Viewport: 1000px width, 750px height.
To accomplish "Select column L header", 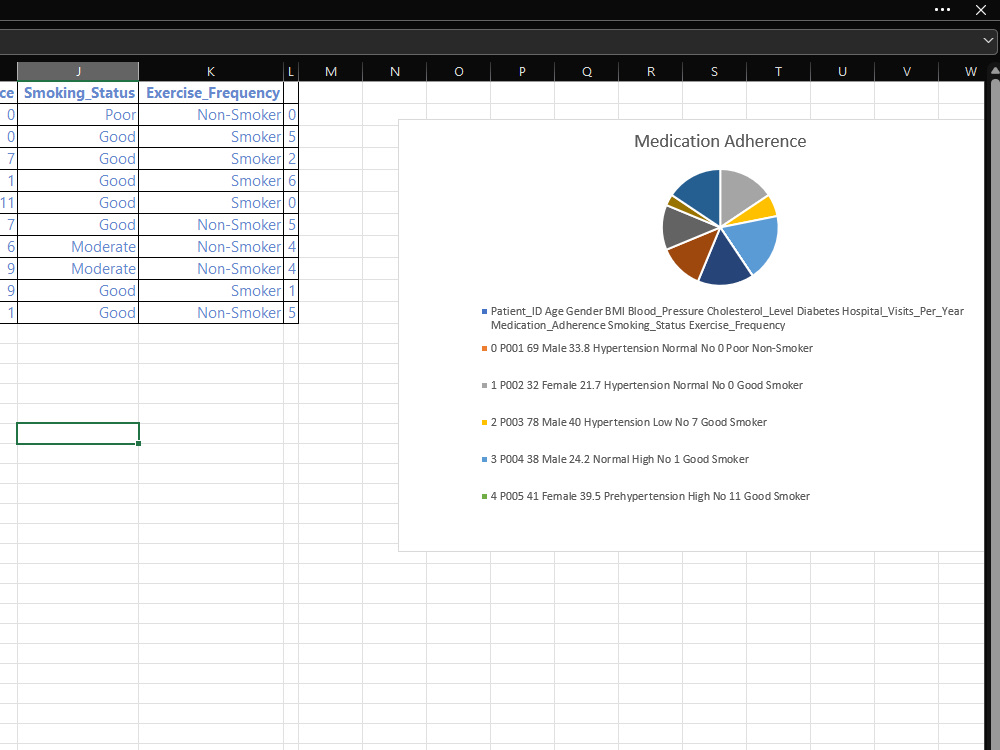I will (x=291, y=71).
